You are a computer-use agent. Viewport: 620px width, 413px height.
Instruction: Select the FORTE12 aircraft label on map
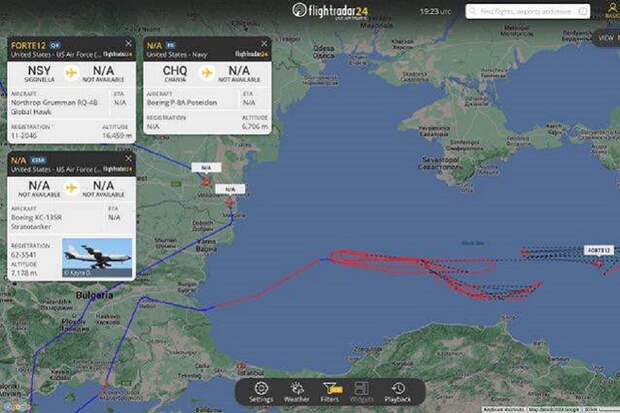[x=599, y=250]
